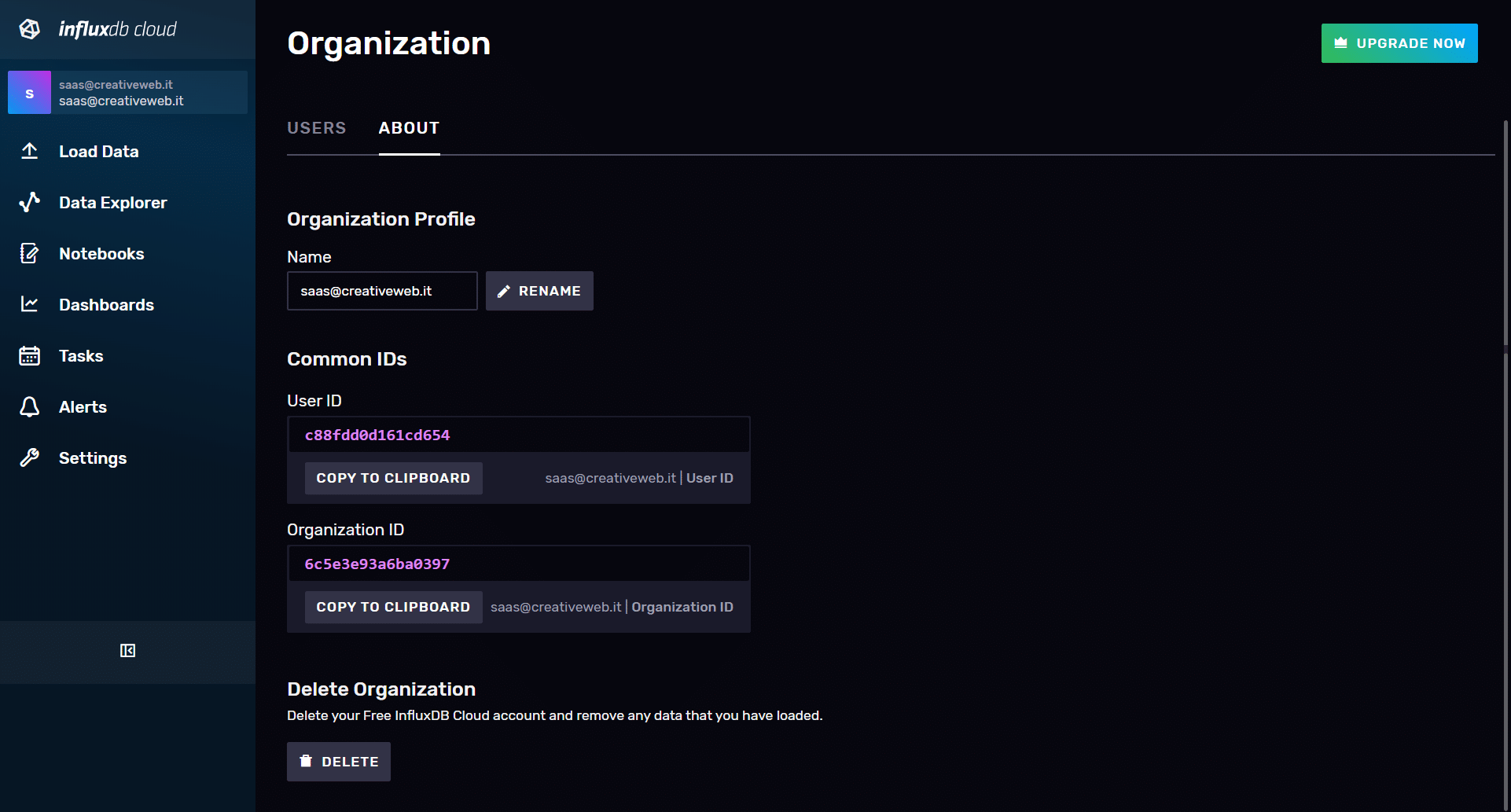This screenshot has height=812, width=1511.
Task: Click the Tasks calendar icon
Action: 30,355
